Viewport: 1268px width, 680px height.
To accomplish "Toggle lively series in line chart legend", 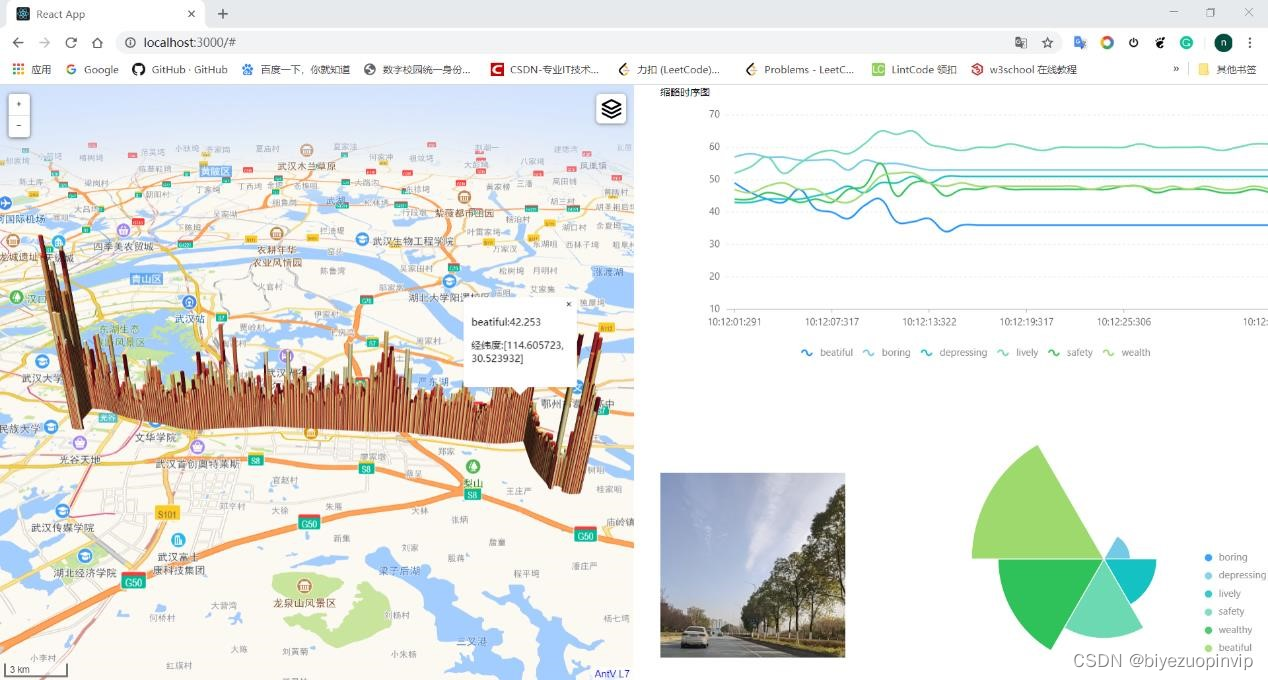I will pyautogui.click(x=1017, y=353).
